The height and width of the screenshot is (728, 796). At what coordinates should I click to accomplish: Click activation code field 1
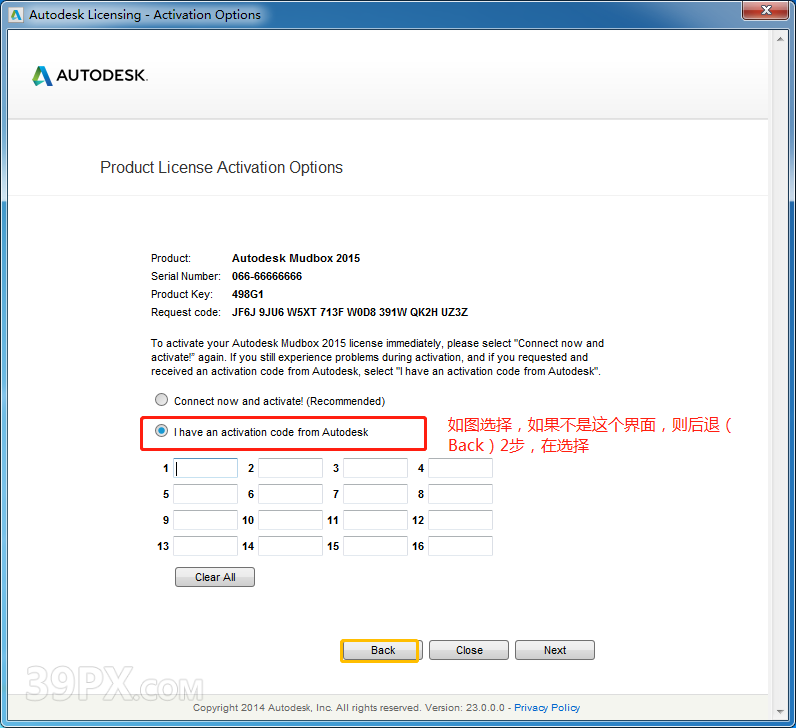click(206, 468)
